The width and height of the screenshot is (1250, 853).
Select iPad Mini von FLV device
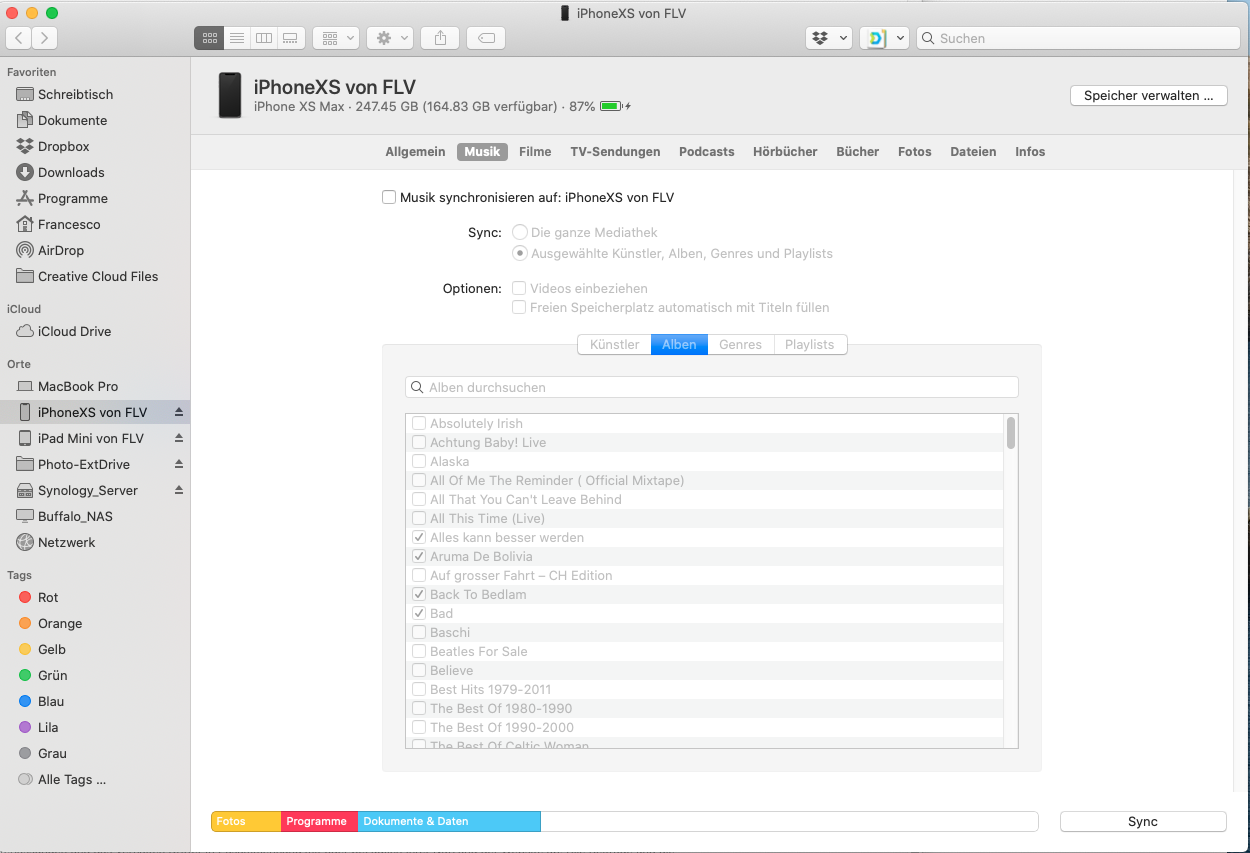click(90, 438)
